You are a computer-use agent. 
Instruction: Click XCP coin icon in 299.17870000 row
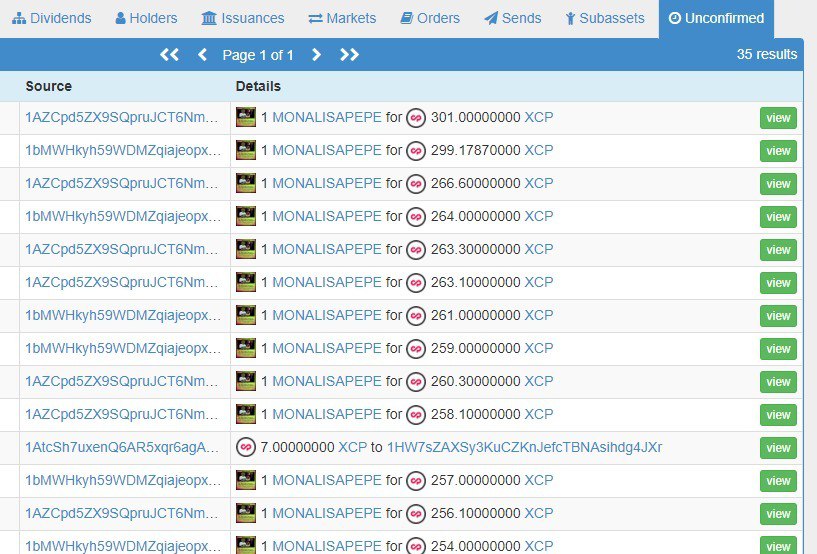[x=416, y=151]
